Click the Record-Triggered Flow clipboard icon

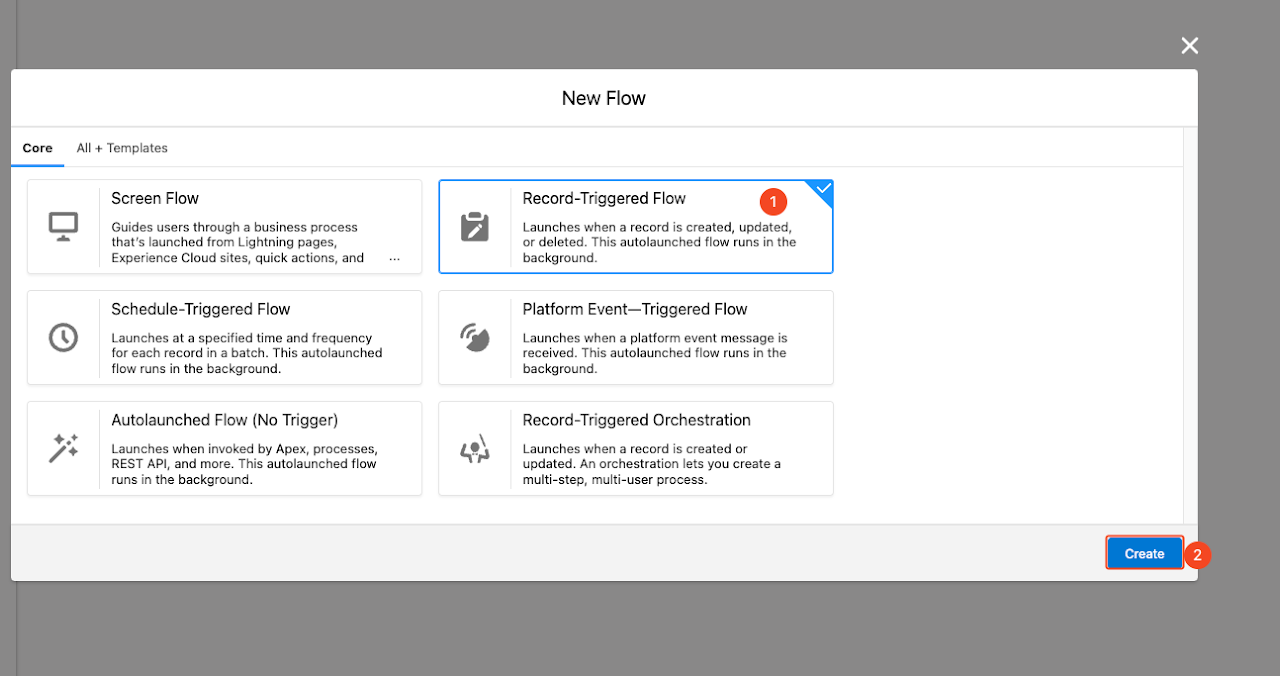tap(474, 227)
